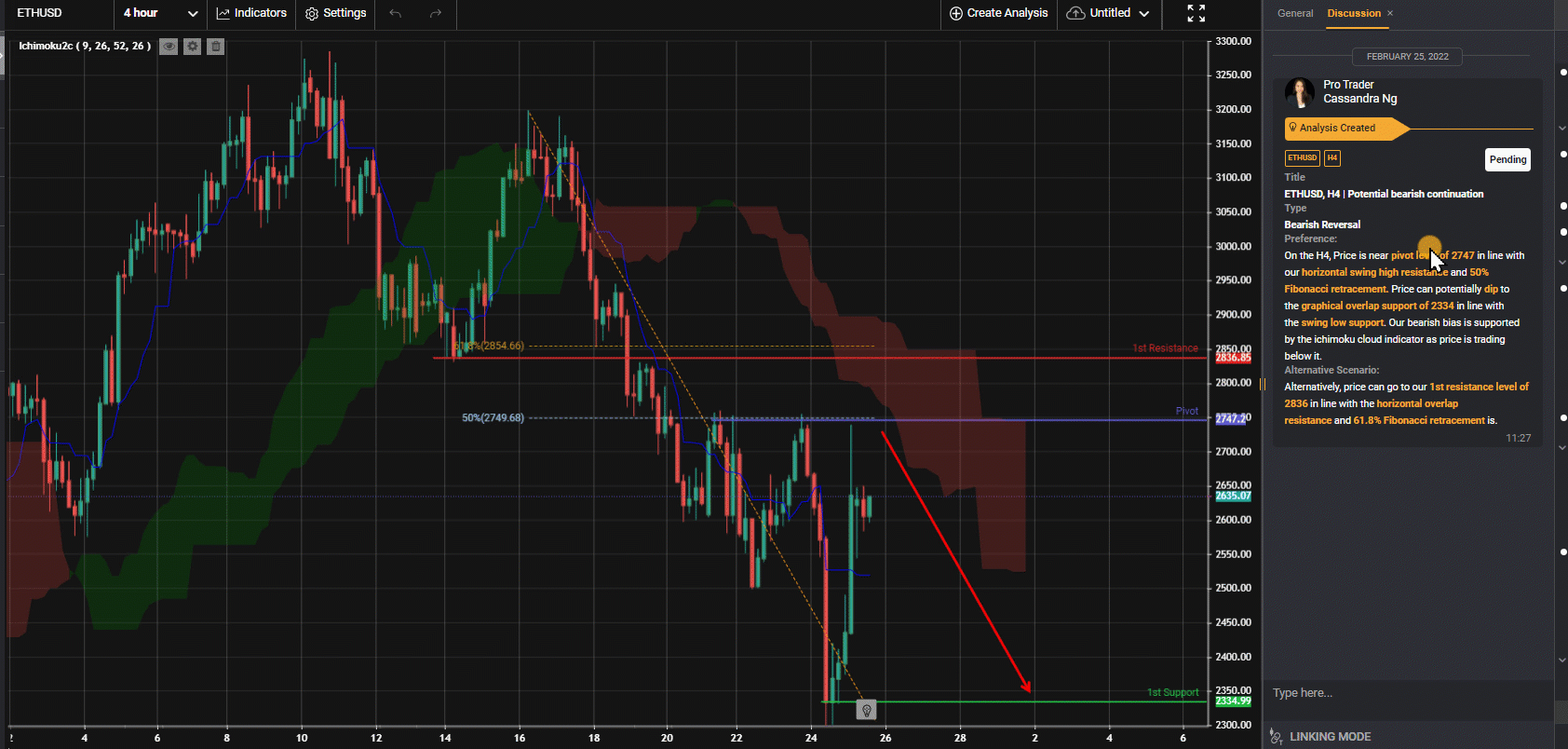Click the 2635.07 current price label
The height and width of the screenshot is (749, 1568).
1233,496
